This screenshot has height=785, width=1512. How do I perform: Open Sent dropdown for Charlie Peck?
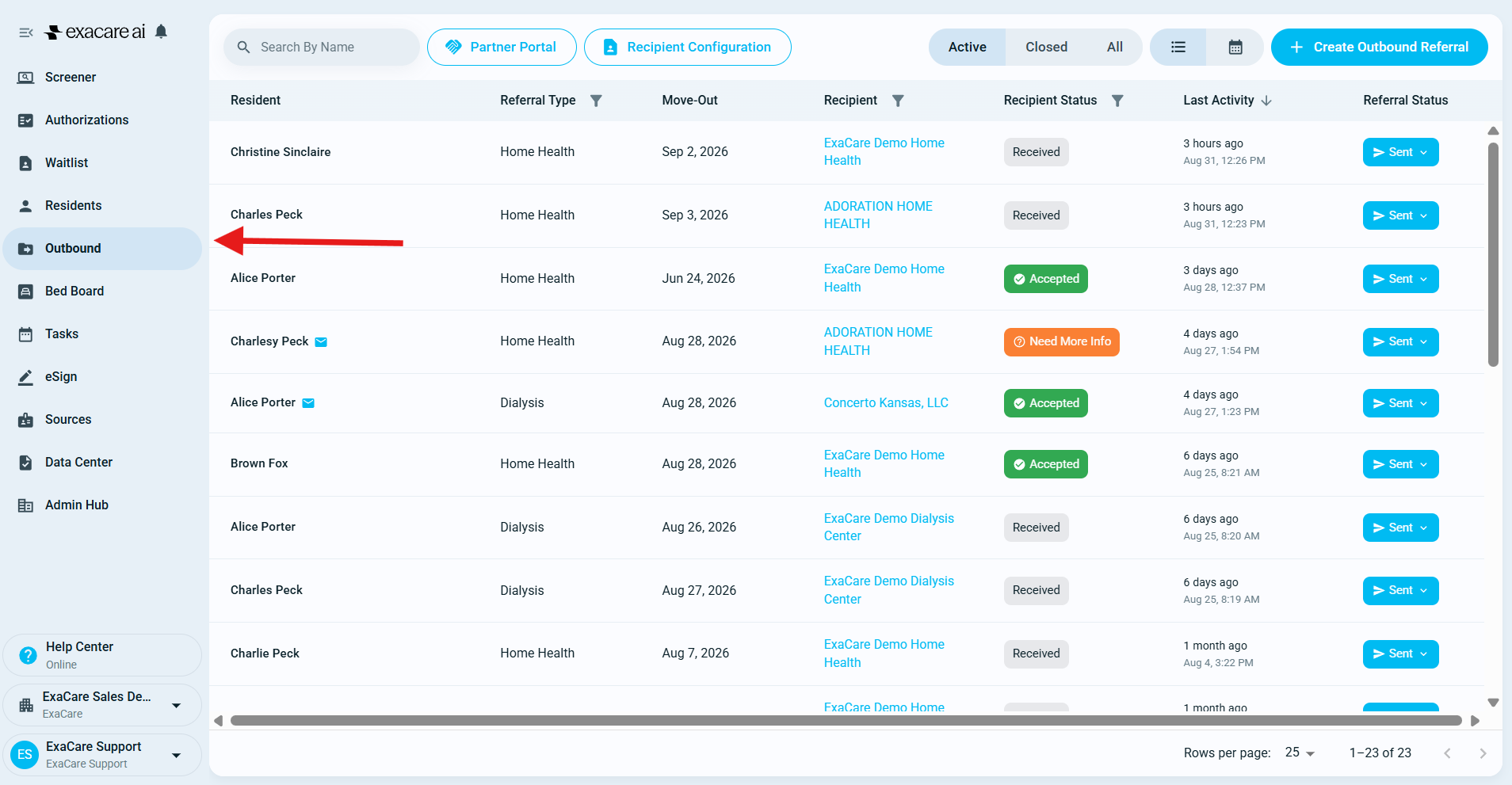[x=1400, y=654]
